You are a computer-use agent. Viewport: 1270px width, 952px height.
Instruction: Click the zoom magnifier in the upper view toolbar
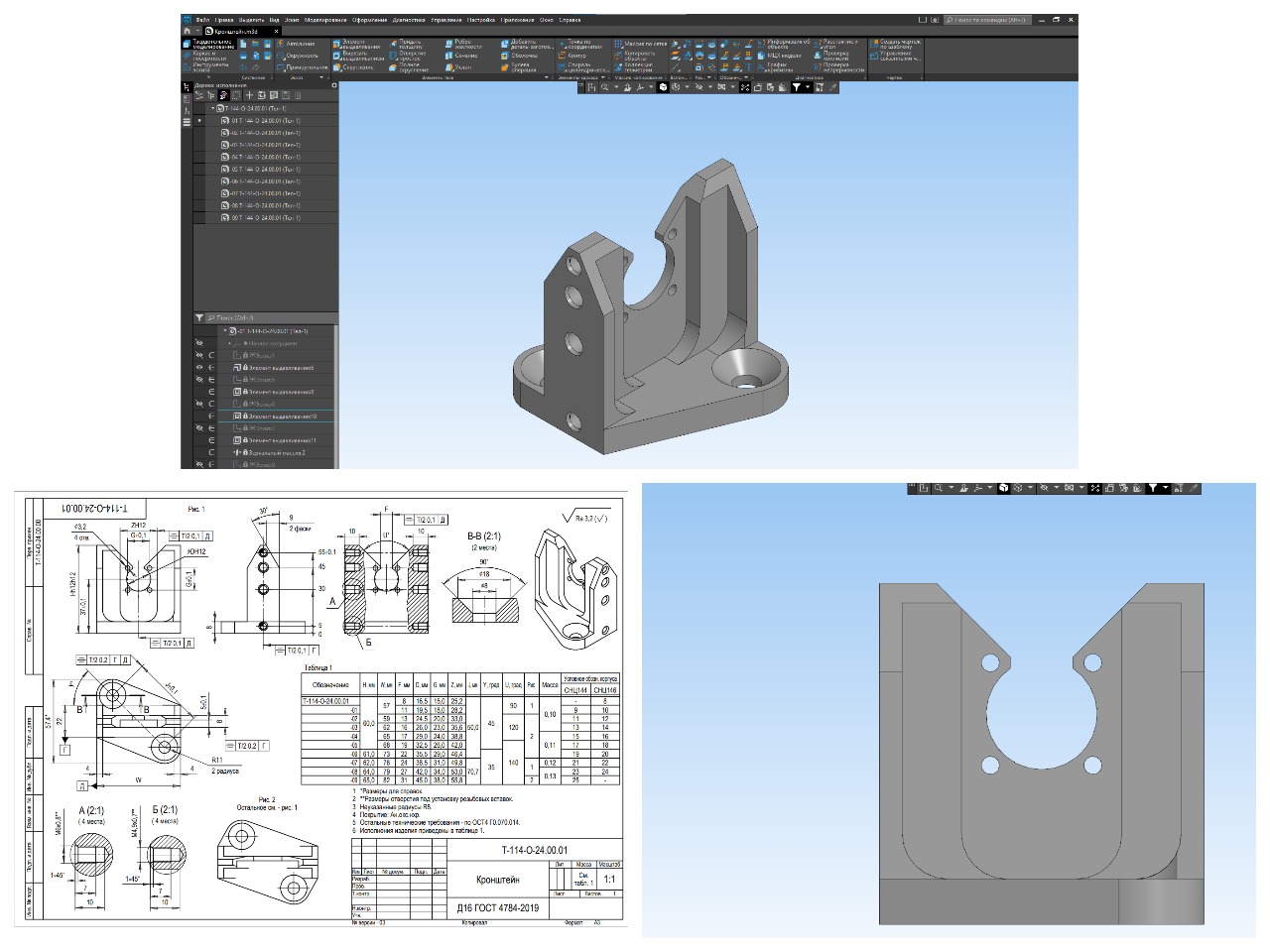(x=604, y=87)
